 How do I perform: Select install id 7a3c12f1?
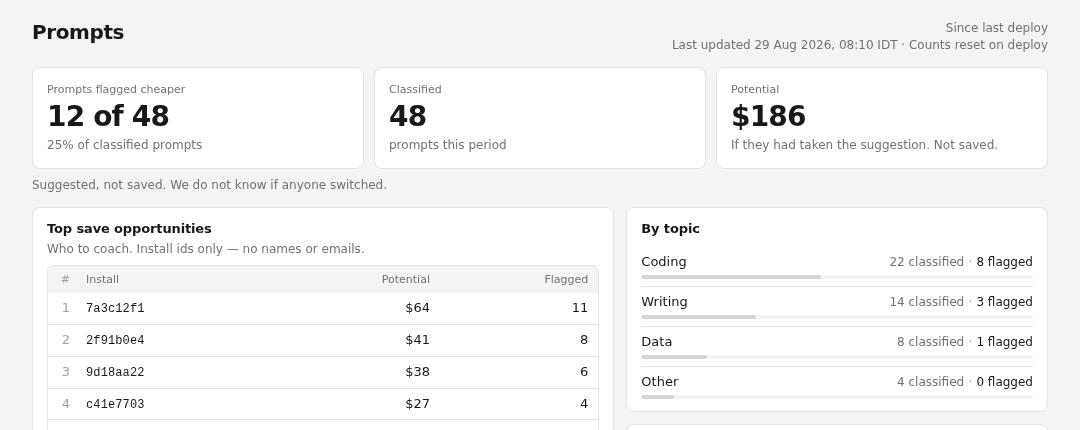pyautogui.click(x=115, y=308)
